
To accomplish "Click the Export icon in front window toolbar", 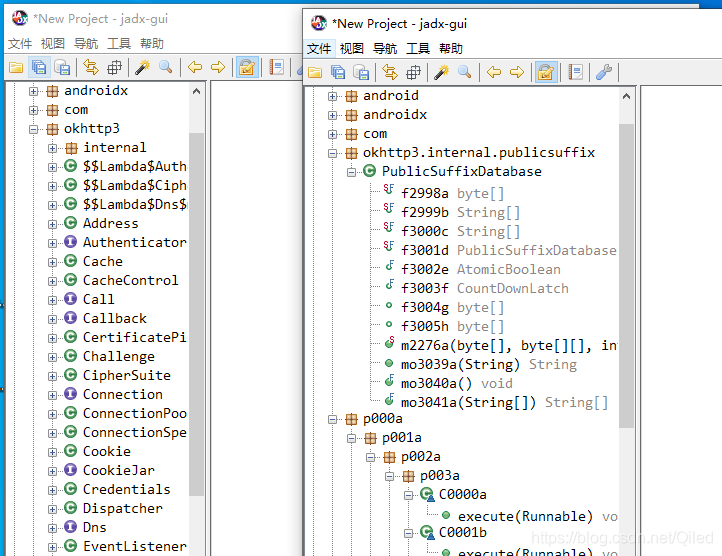I will 361,72.
